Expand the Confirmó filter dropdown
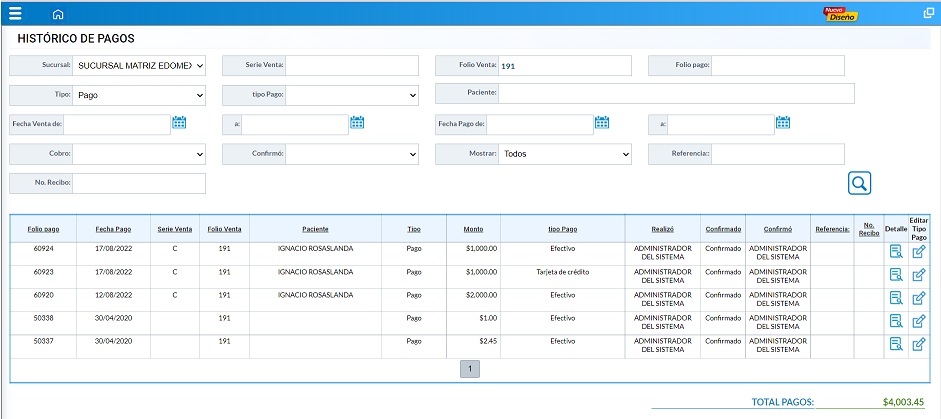 coord(352,154)
